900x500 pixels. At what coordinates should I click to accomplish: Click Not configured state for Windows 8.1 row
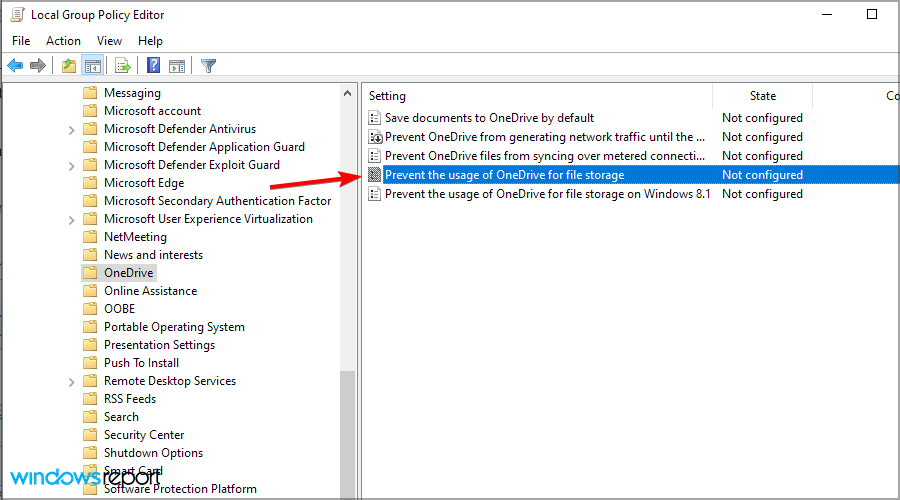pyautogui.click(x=762, y=194)
